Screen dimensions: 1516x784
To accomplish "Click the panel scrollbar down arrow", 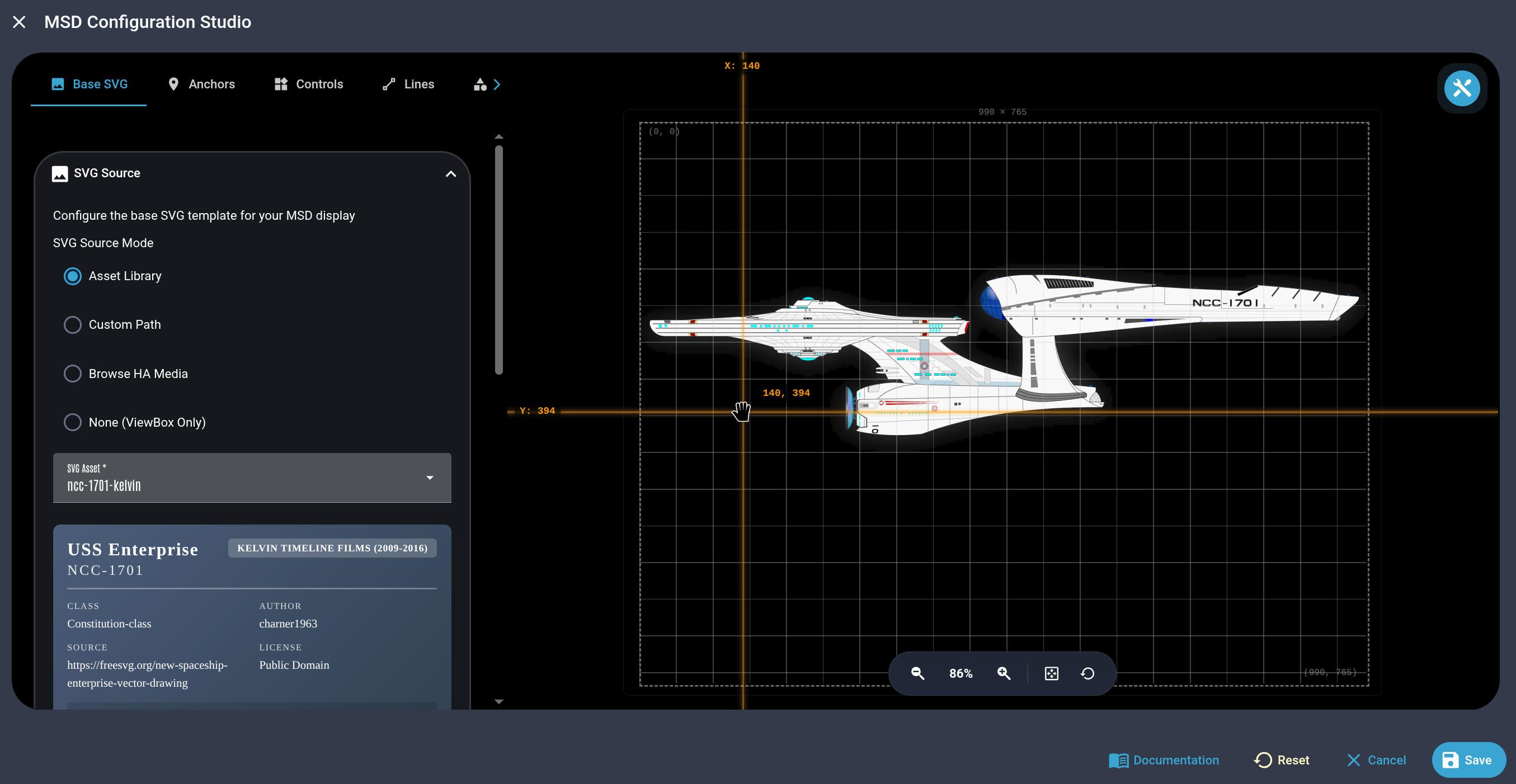I will [498, 701].
